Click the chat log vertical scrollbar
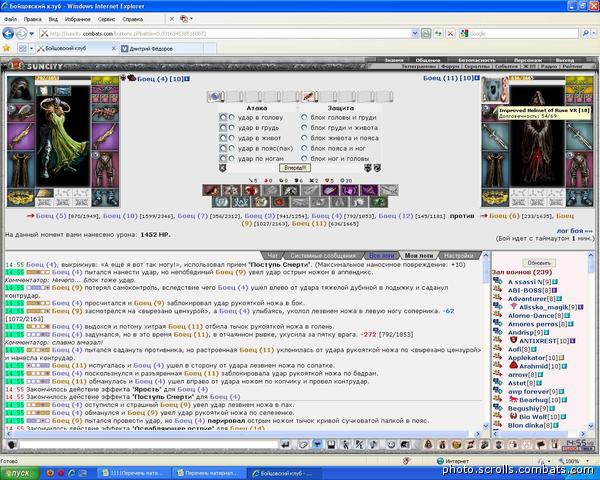The height and width of the screenshot is (480, 600). coord(486,340)
